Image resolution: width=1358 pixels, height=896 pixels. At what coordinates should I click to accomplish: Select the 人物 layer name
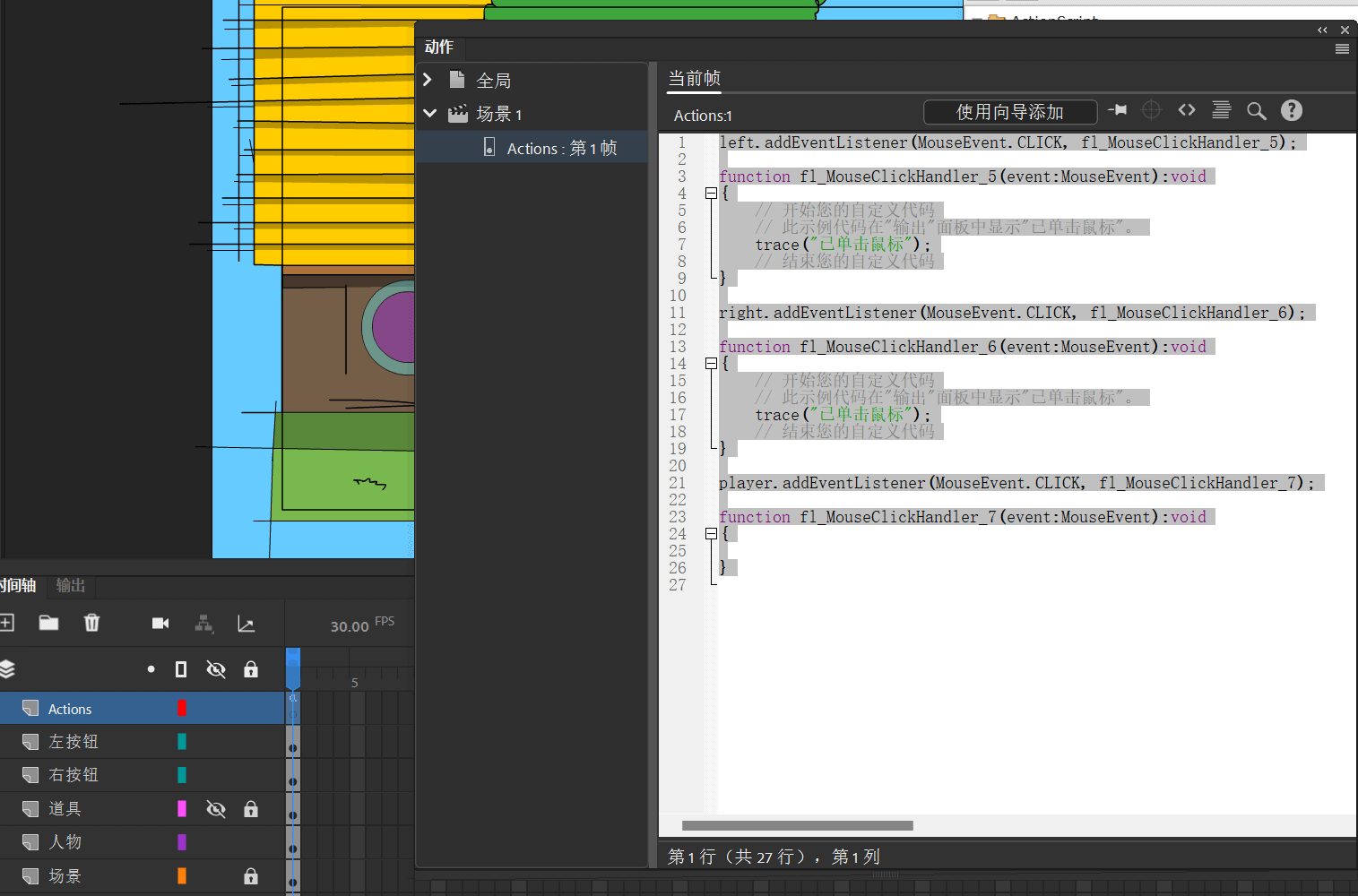(65, 842)
